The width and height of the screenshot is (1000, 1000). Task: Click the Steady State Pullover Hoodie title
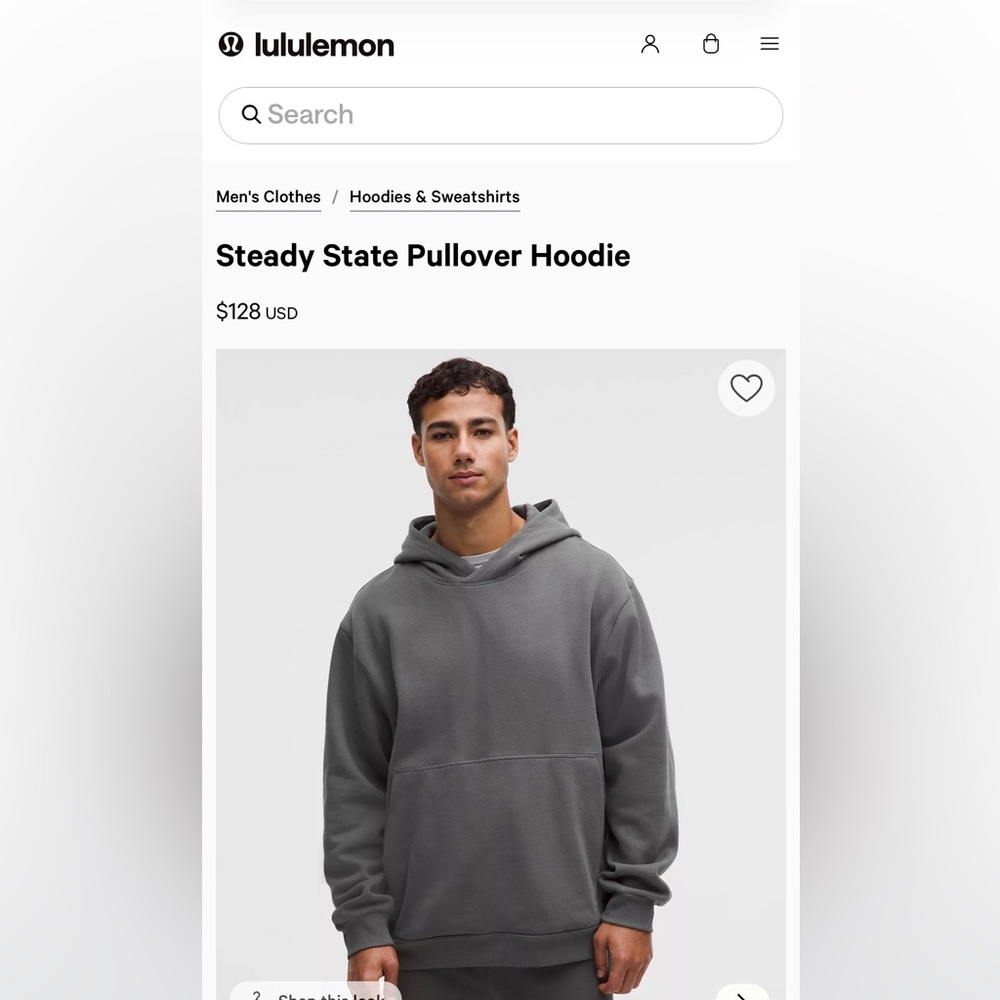pyautogui.click(x=423, y=256)
